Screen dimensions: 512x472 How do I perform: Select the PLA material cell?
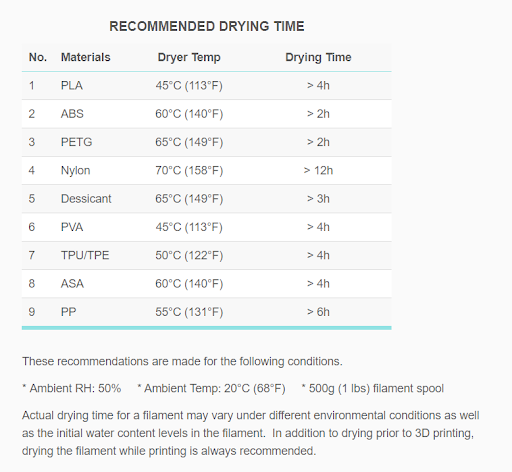72,86
